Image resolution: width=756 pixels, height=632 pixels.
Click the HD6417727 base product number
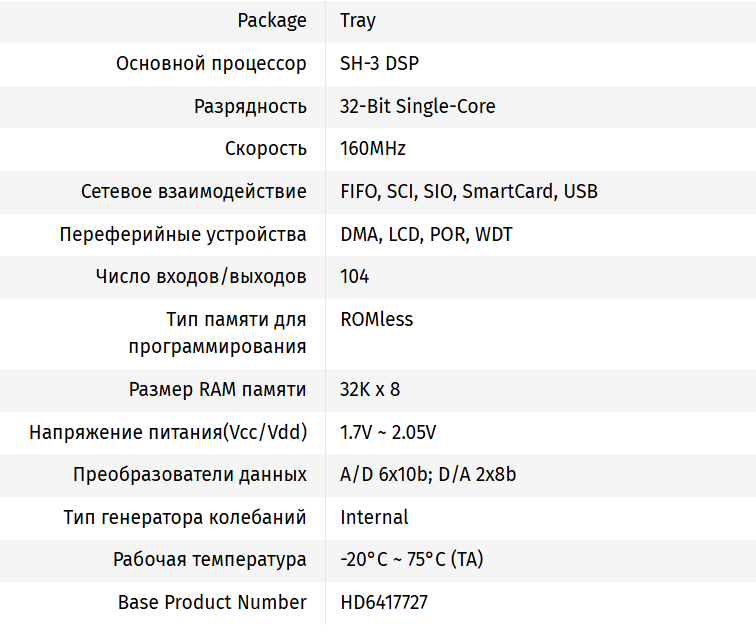(x=384, y=603)
